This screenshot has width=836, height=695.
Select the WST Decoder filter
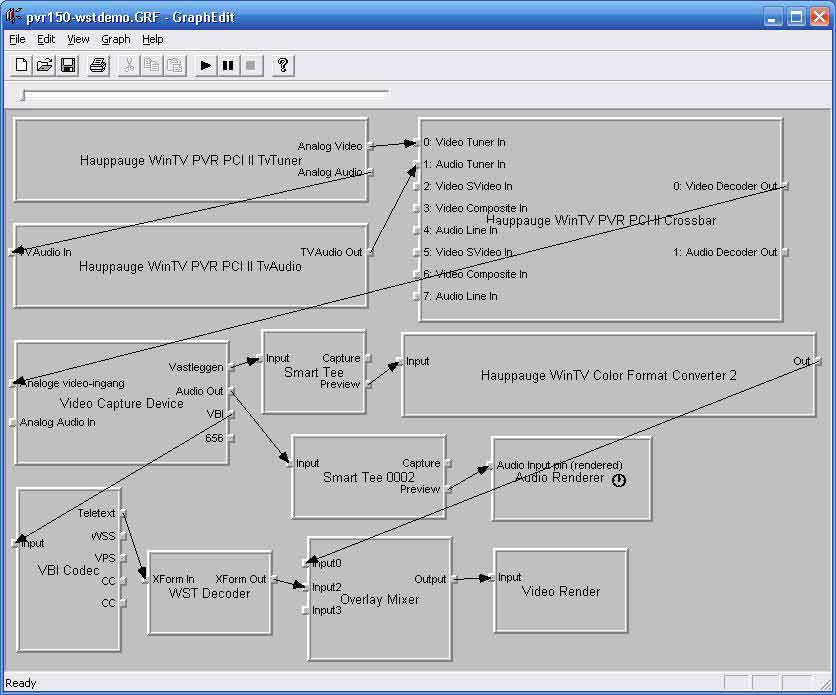tap(209, 593)
